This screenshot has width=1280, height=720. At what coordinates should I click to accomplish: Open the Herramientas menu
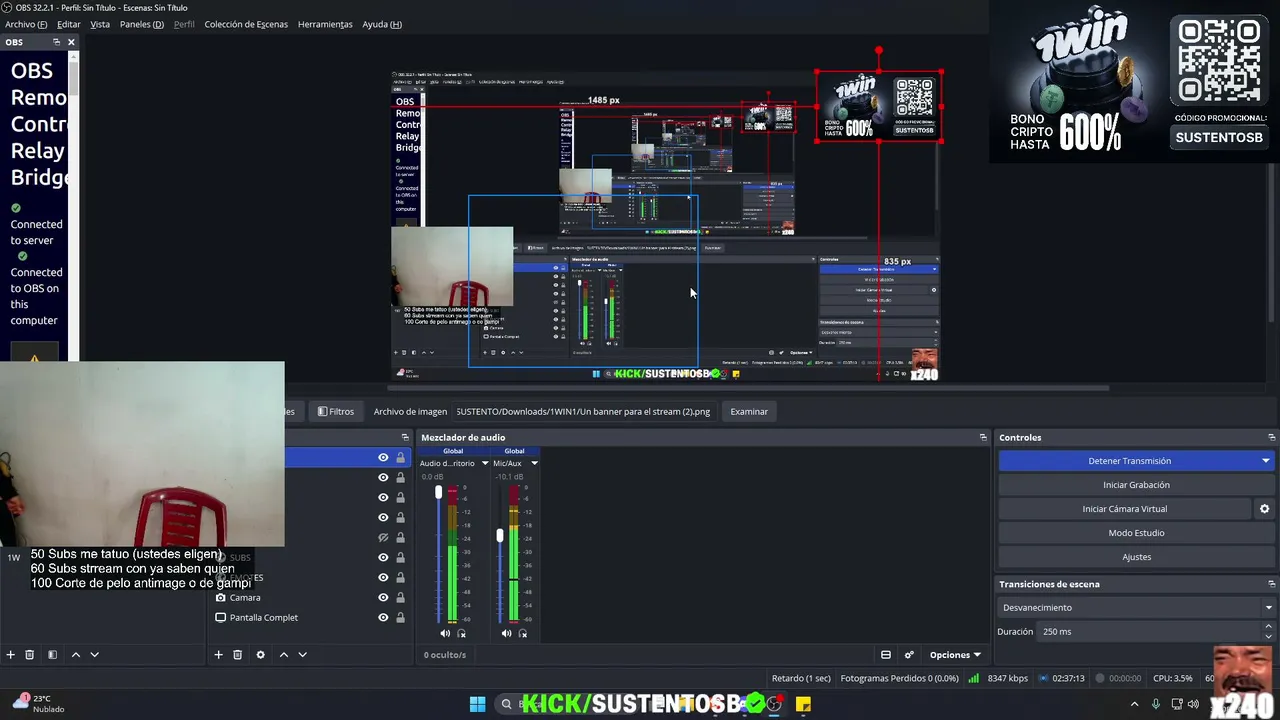tap(325, 24)
